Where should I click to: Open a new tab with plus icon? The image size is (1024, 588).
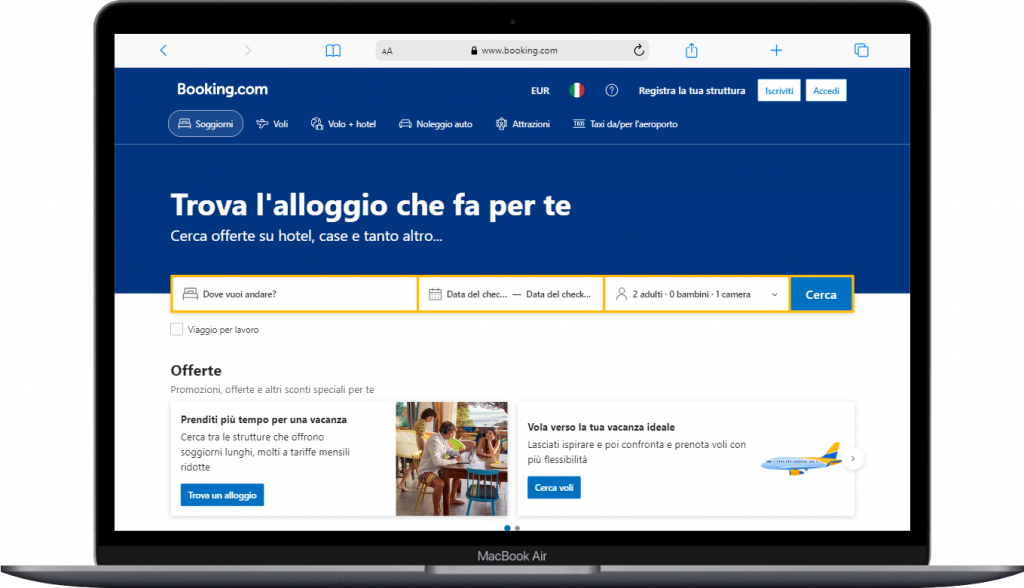[x=776, y=50]
